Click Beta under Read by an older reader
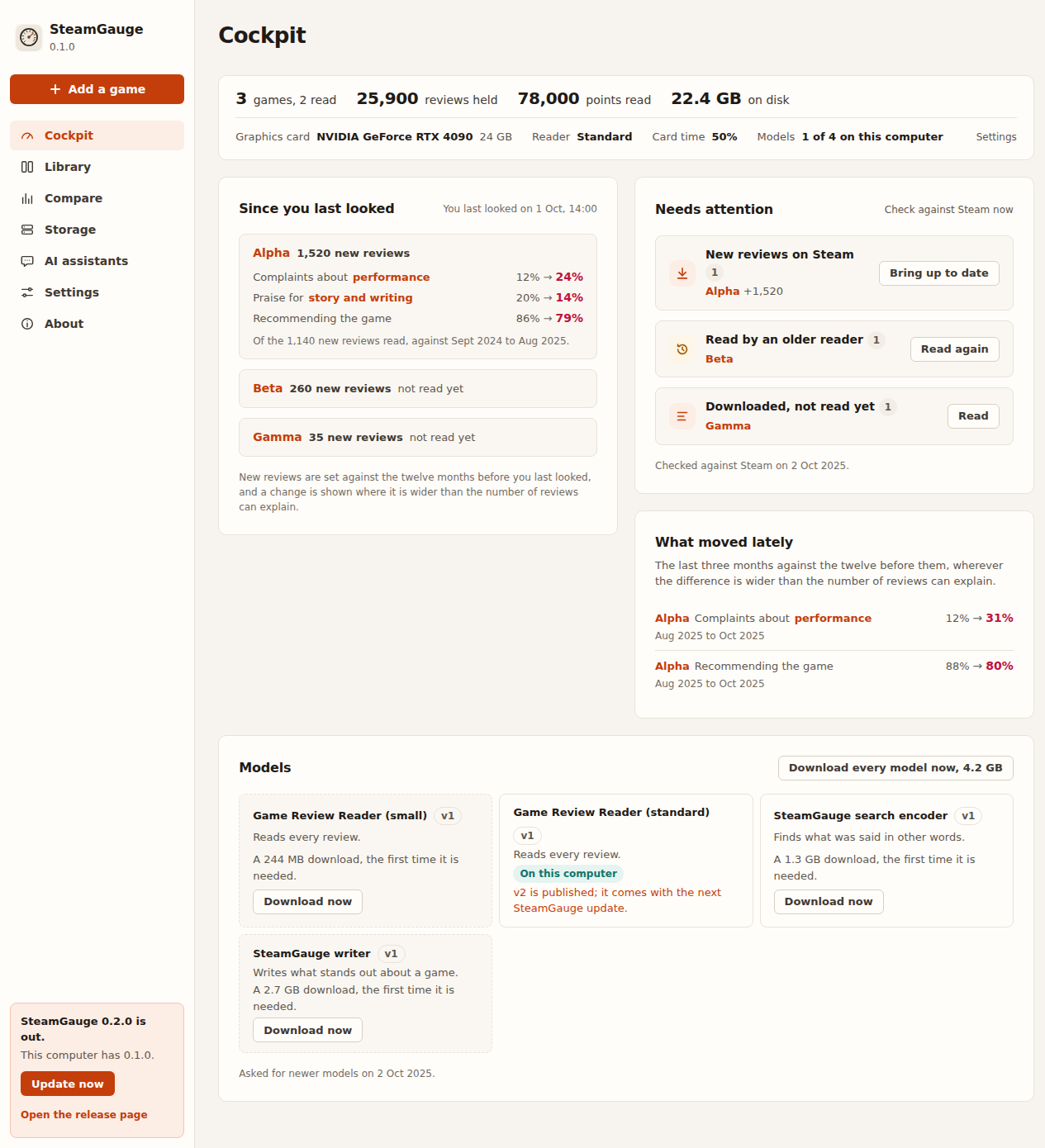The height and width of the screenshot is (1148, 1045). [719, 359]
